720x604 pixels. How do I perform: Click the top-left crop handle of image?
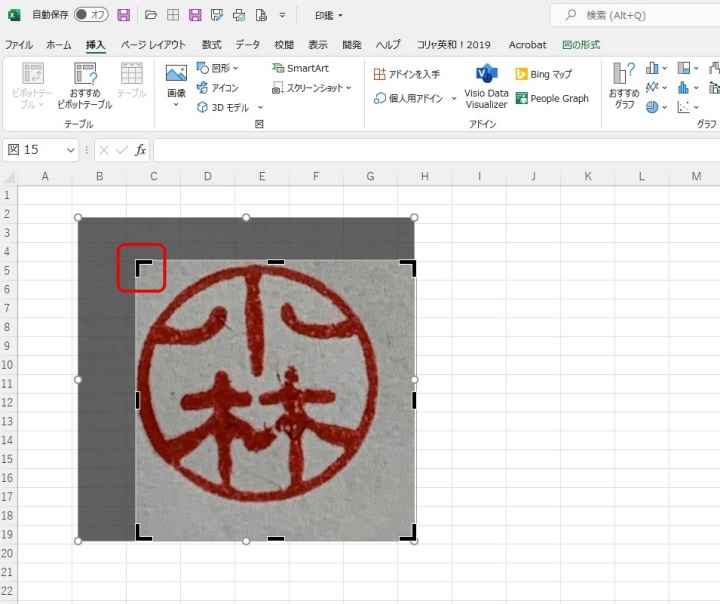[143, 267]
